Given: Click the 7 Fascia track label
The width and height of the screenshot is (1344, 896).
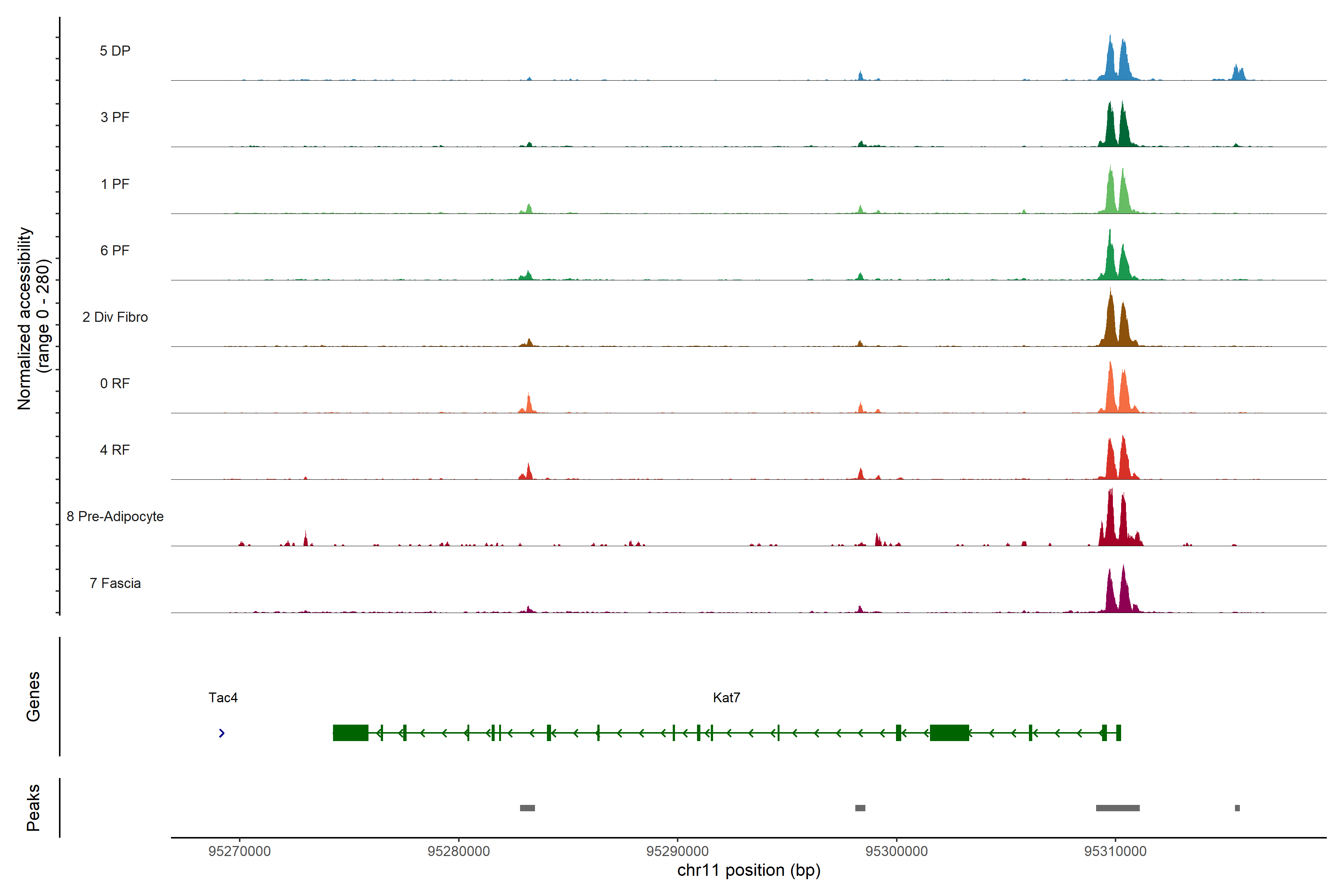Looking at the screenshot, I should 115,584.
